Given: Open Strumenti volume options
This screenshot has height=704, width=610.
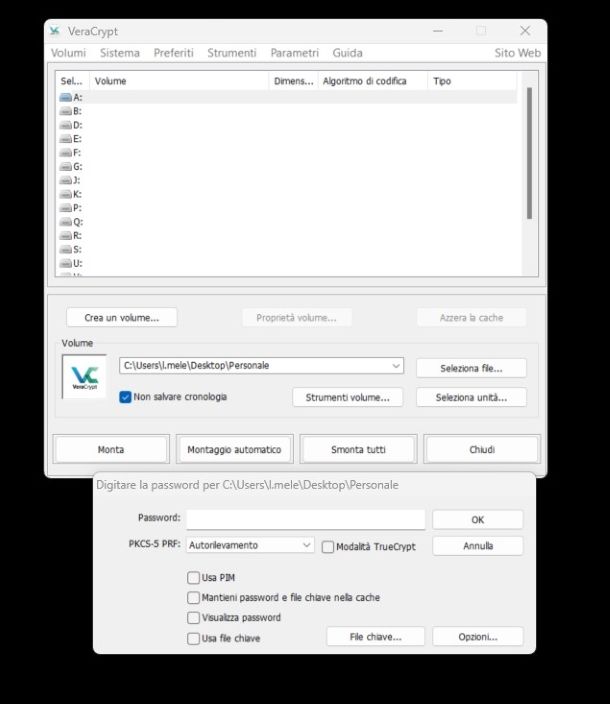Looking at the screenshot, I should pyautogui.click(x=347, y=398).
